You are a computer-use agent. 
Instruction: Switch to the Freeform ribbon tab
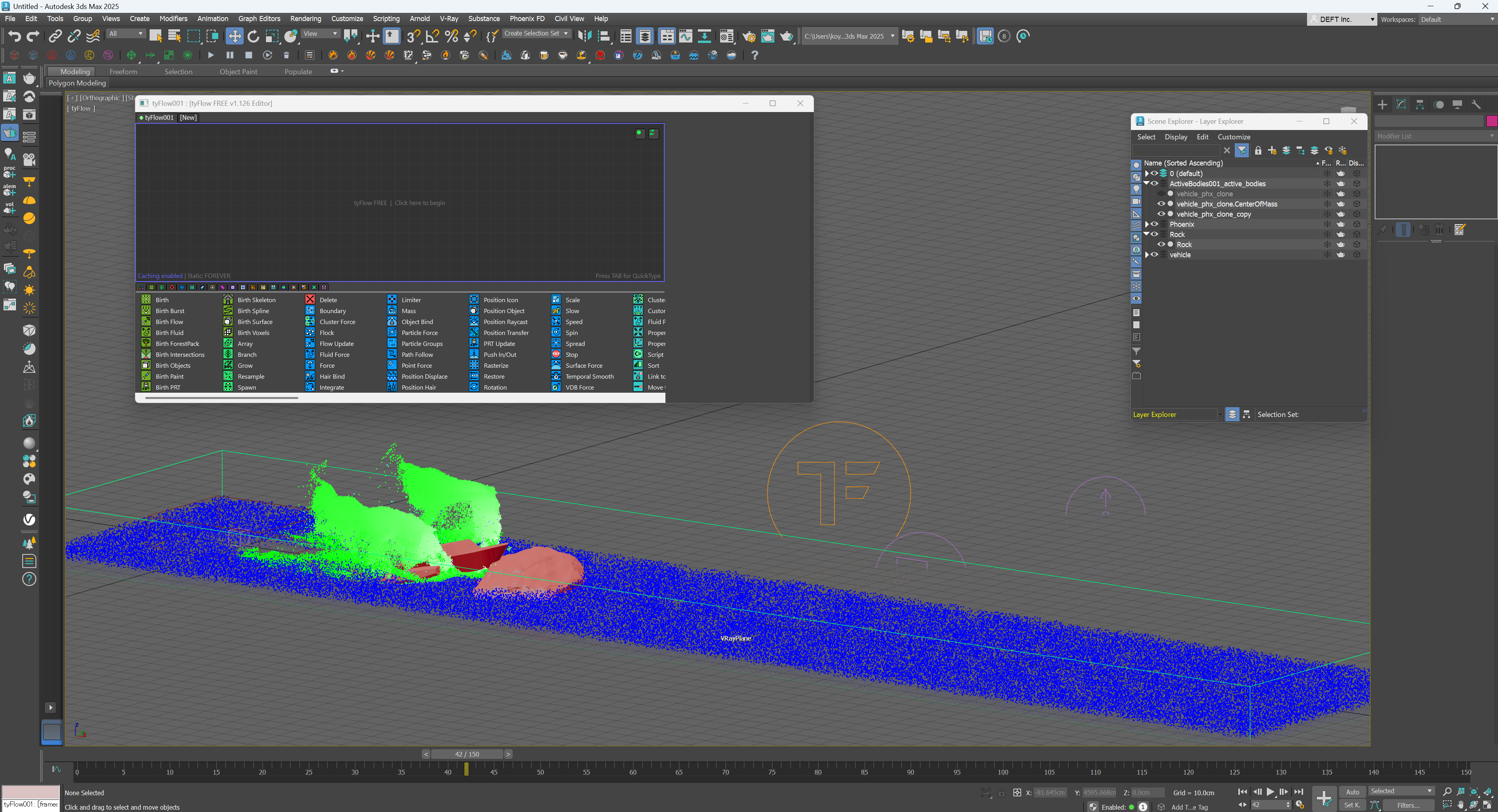click(123, 71)
